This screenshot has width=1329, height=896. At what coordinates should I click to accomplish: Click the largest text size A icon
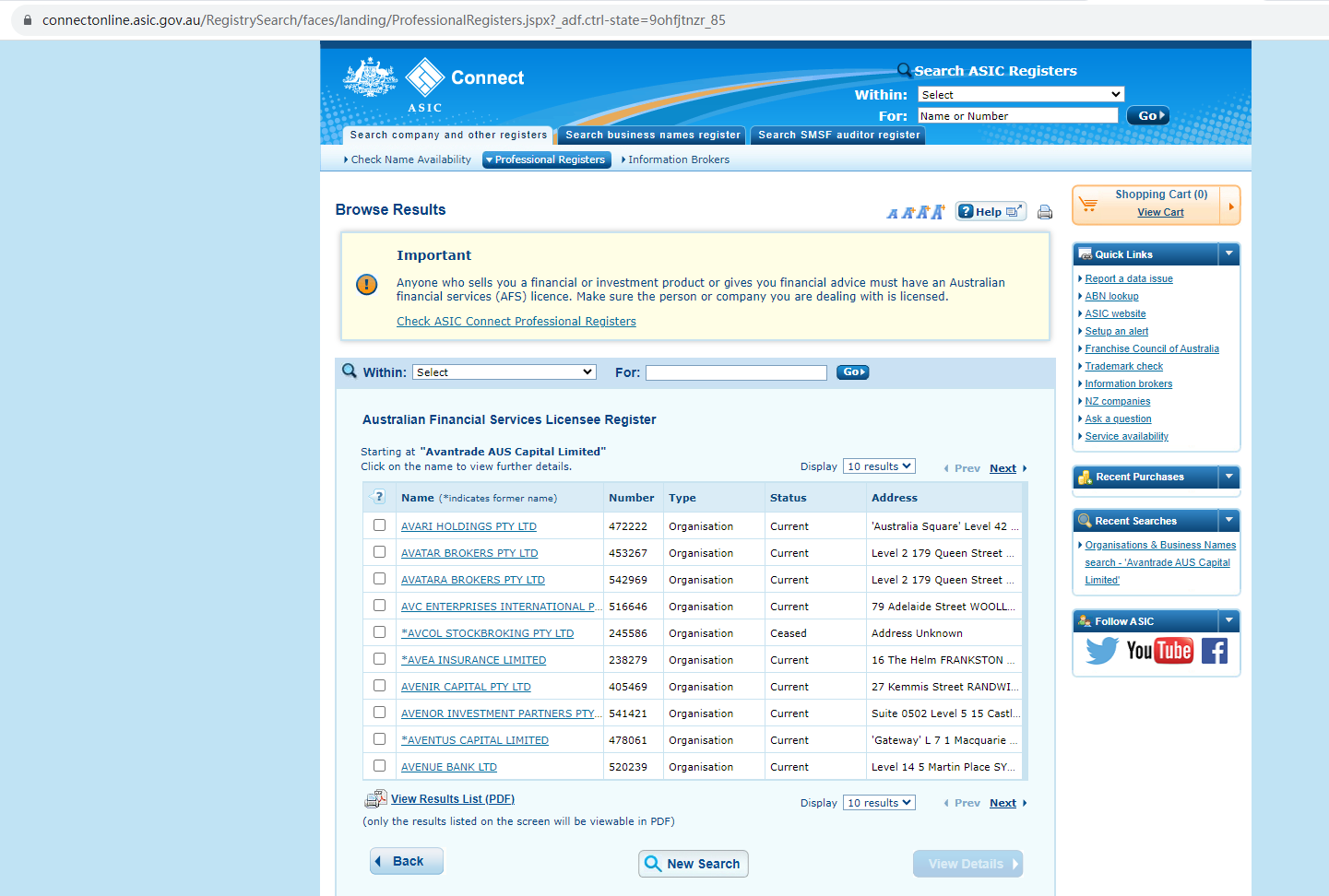pos(937,212)
